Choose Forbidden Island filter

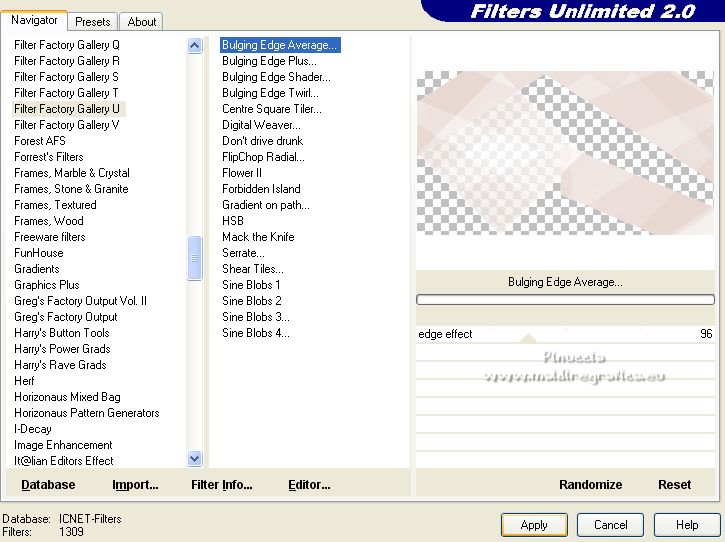[x=261, y=189]
